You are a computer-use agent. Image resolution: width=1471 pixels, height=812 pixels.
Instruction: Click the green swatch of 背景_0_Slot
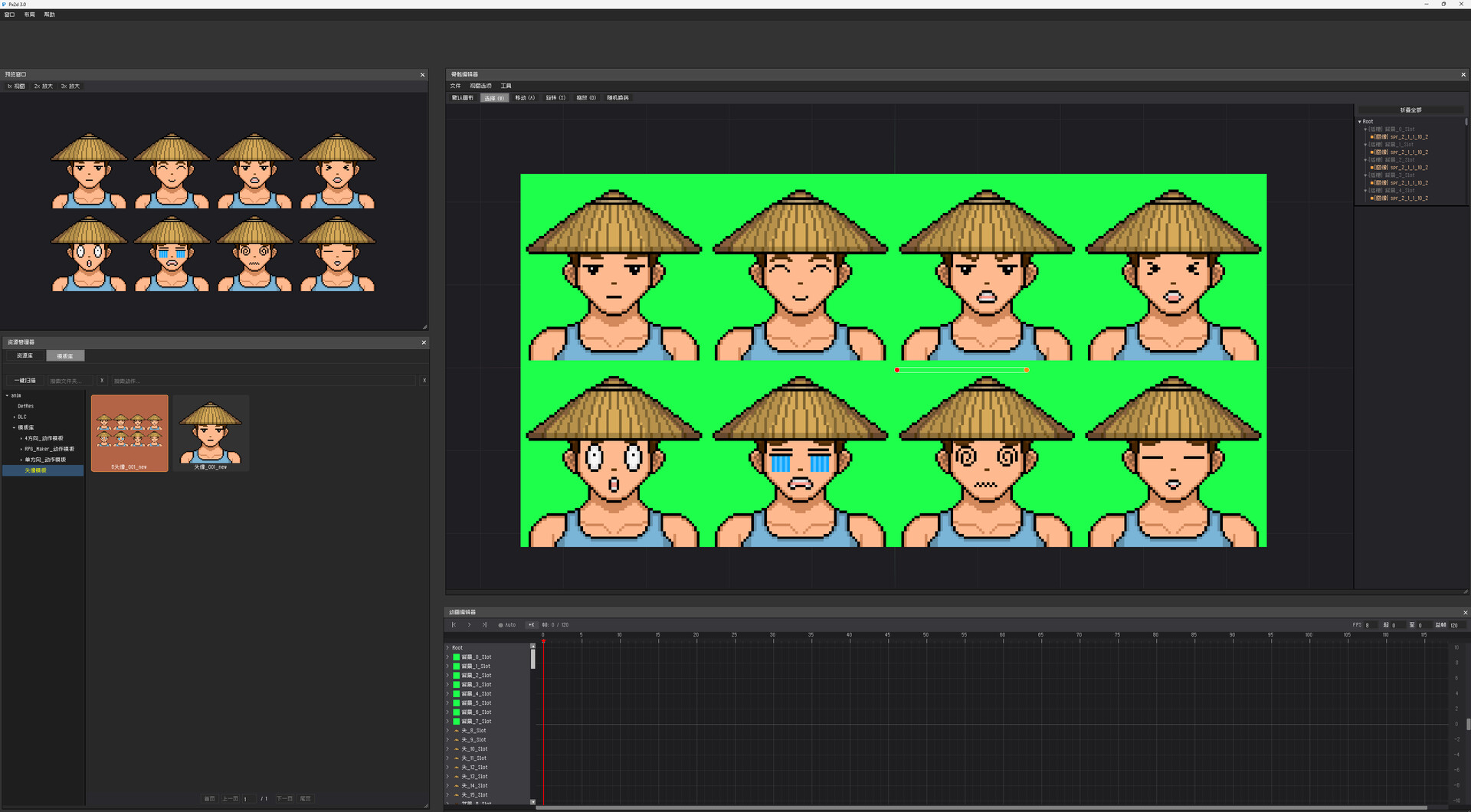tap(457, 657)
